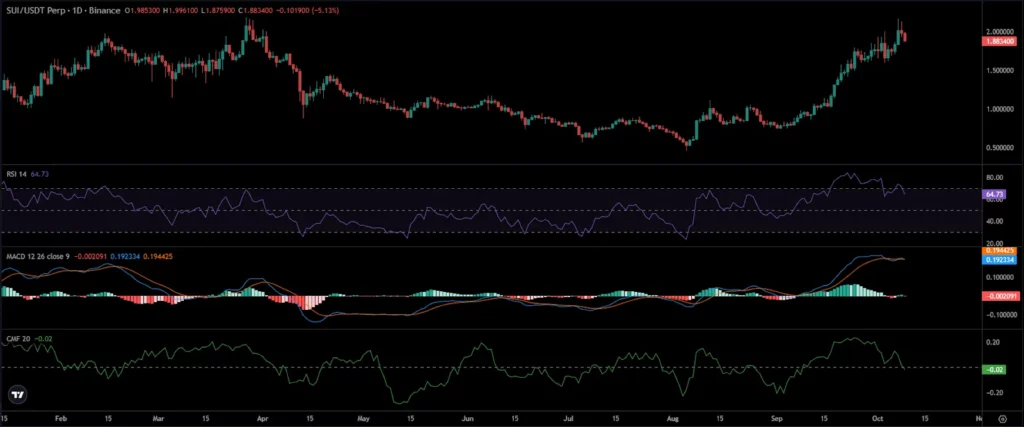Click the red current price label 1.883400

[x=999, y=41]
